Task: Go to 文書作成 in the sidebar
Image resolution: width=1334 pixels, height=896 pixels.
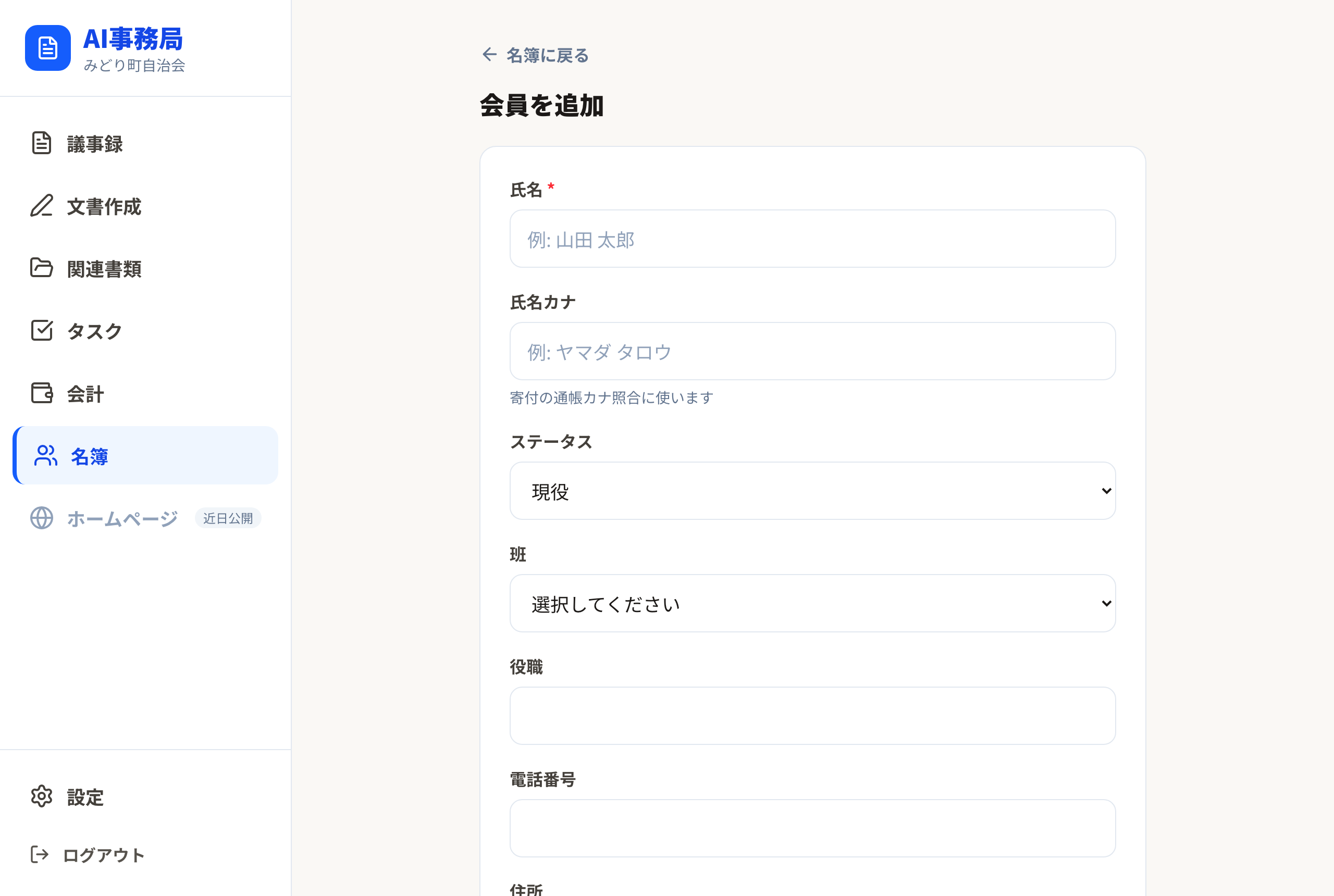Action: 145,206
